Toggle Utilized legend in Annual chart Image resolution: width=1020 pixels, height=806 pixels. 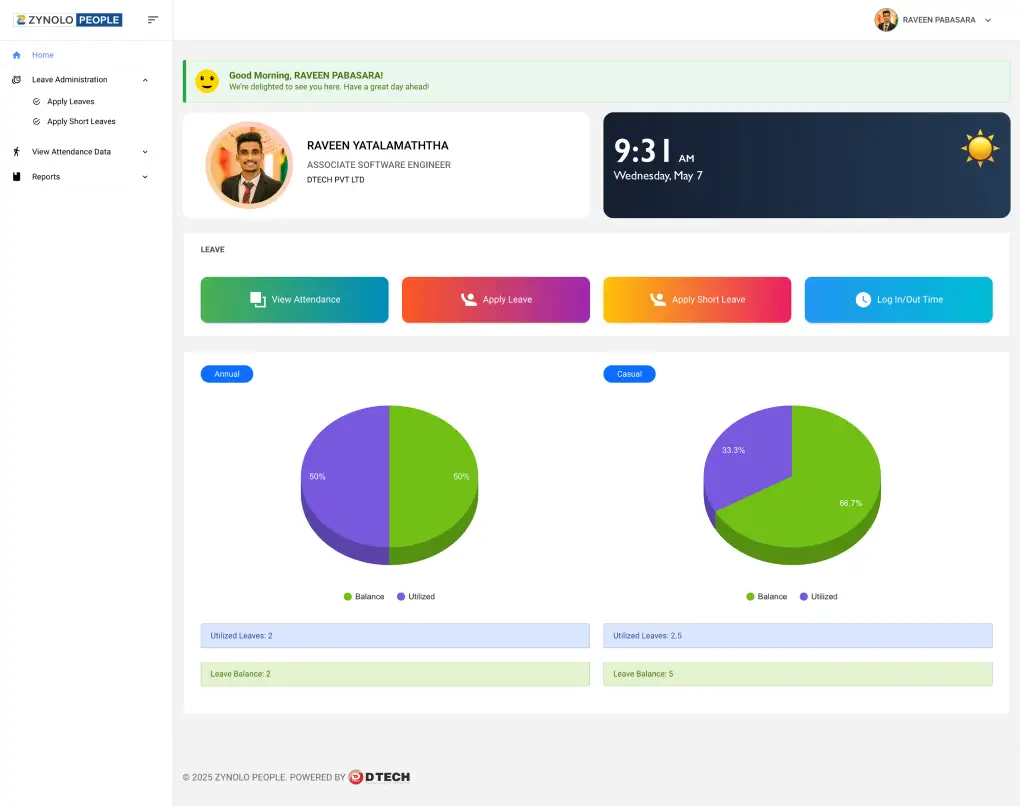[416, 597]
